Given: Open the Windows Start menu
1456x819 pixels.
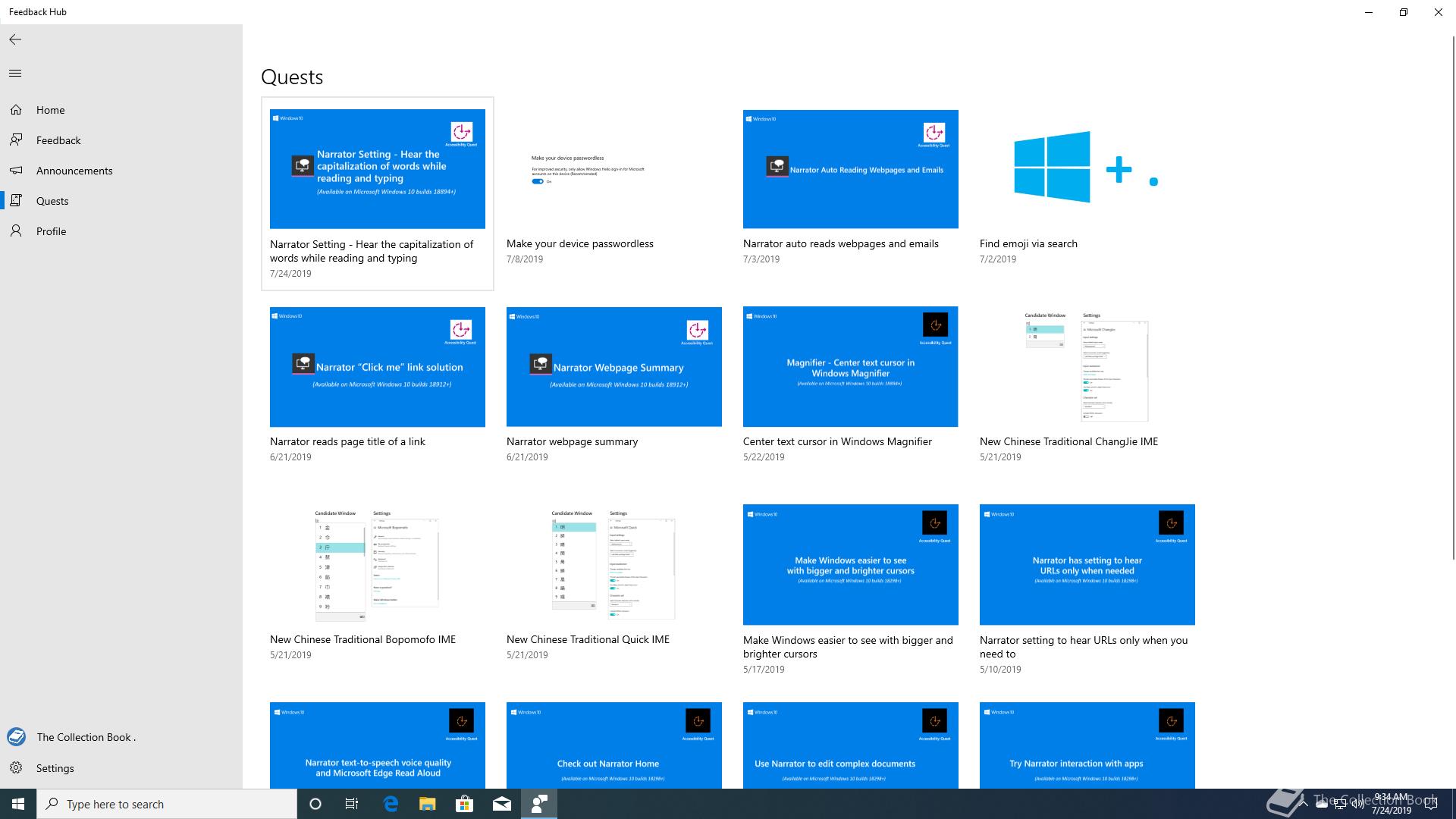Looking at the screenshot, I should (18, 804).
